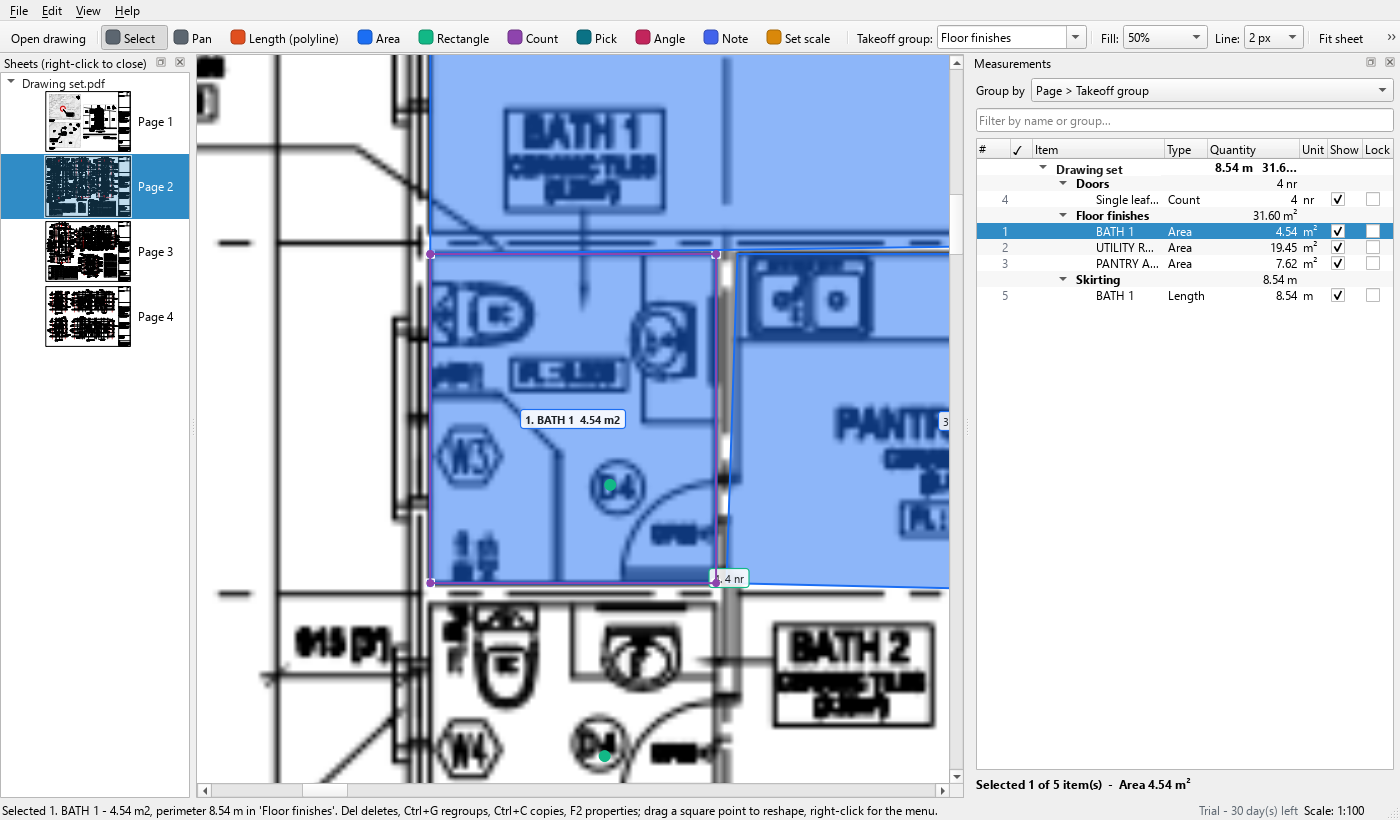
Task: Collapse the Floor finishes group
Action: pyautogui.click(x=1064, y=215)
